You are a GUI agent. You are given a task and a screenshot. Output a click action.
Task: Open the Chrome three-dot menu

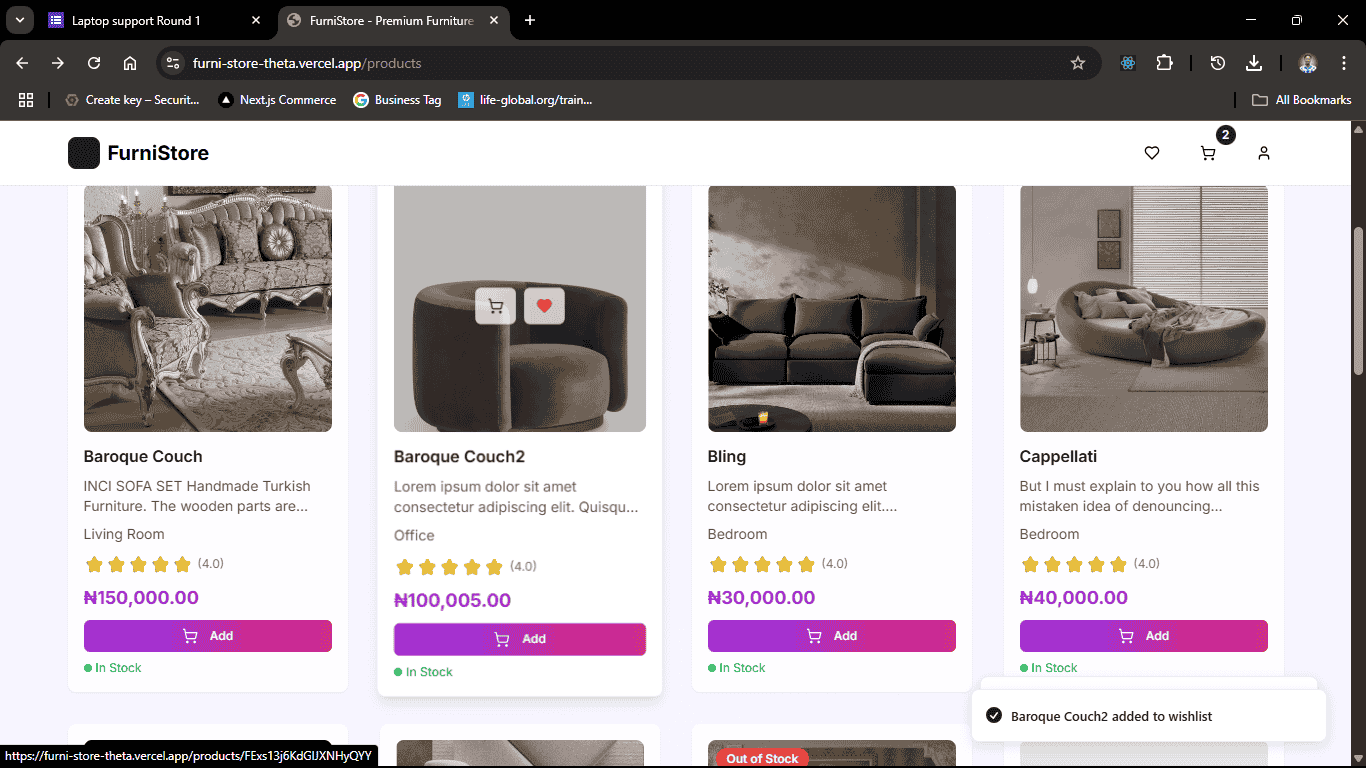click(x=1343, y=63)
